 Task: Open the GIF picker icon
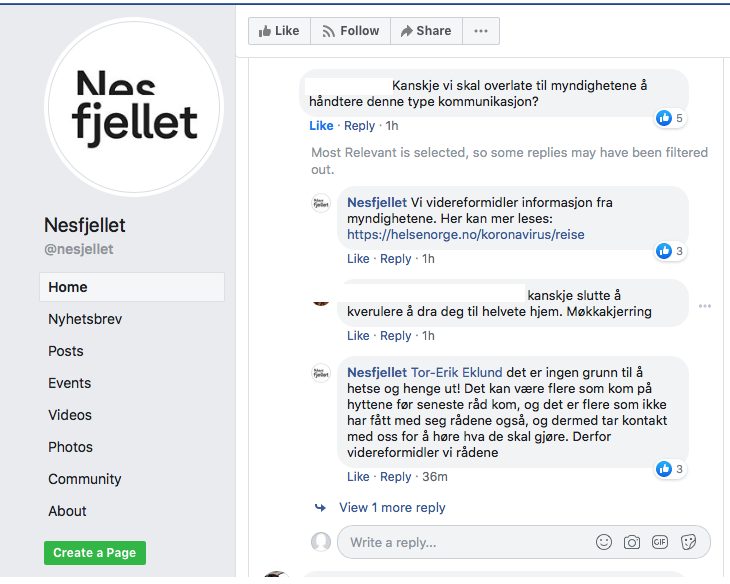click(x=660, y=542)
